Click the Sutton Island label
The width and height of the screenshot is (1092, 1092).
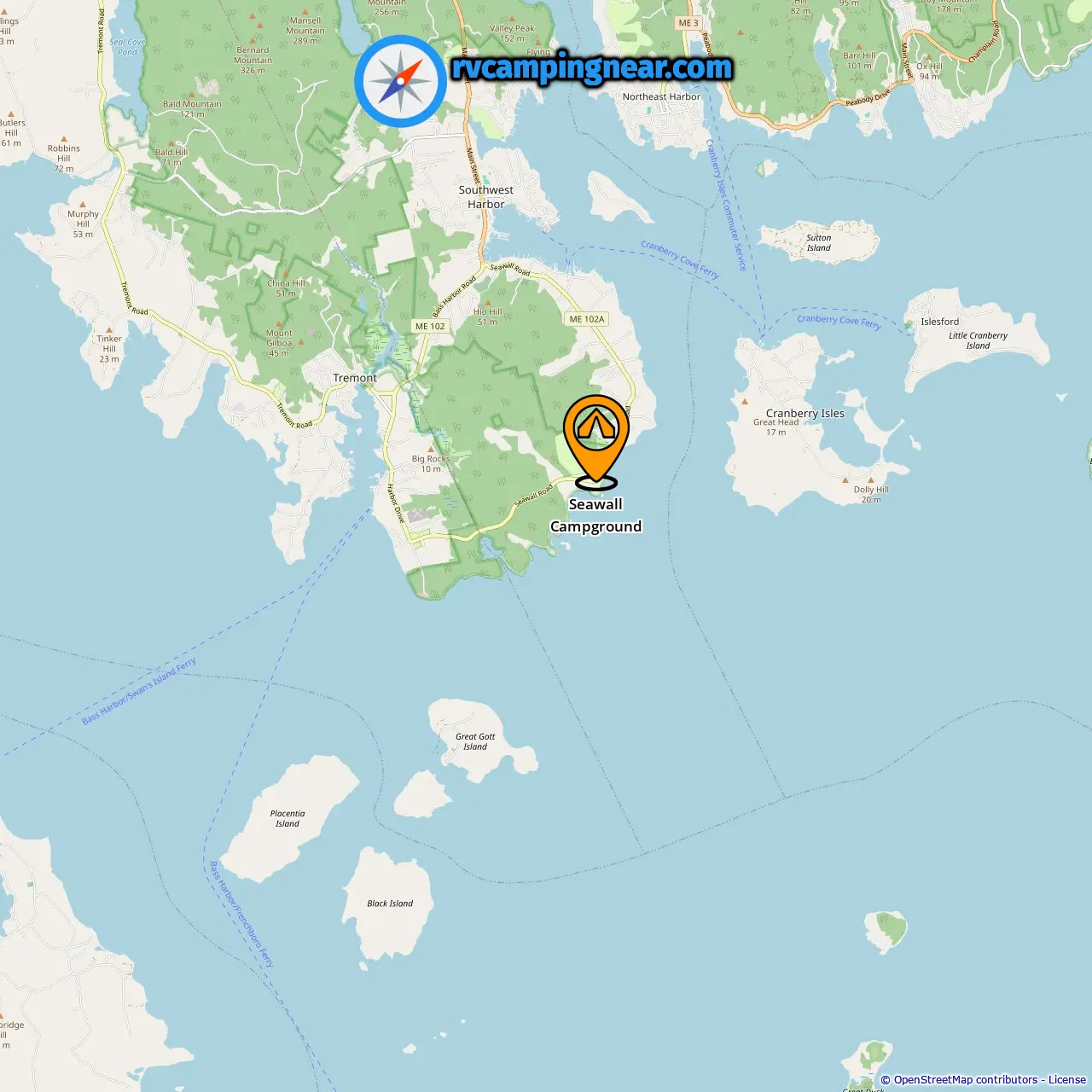819,243
